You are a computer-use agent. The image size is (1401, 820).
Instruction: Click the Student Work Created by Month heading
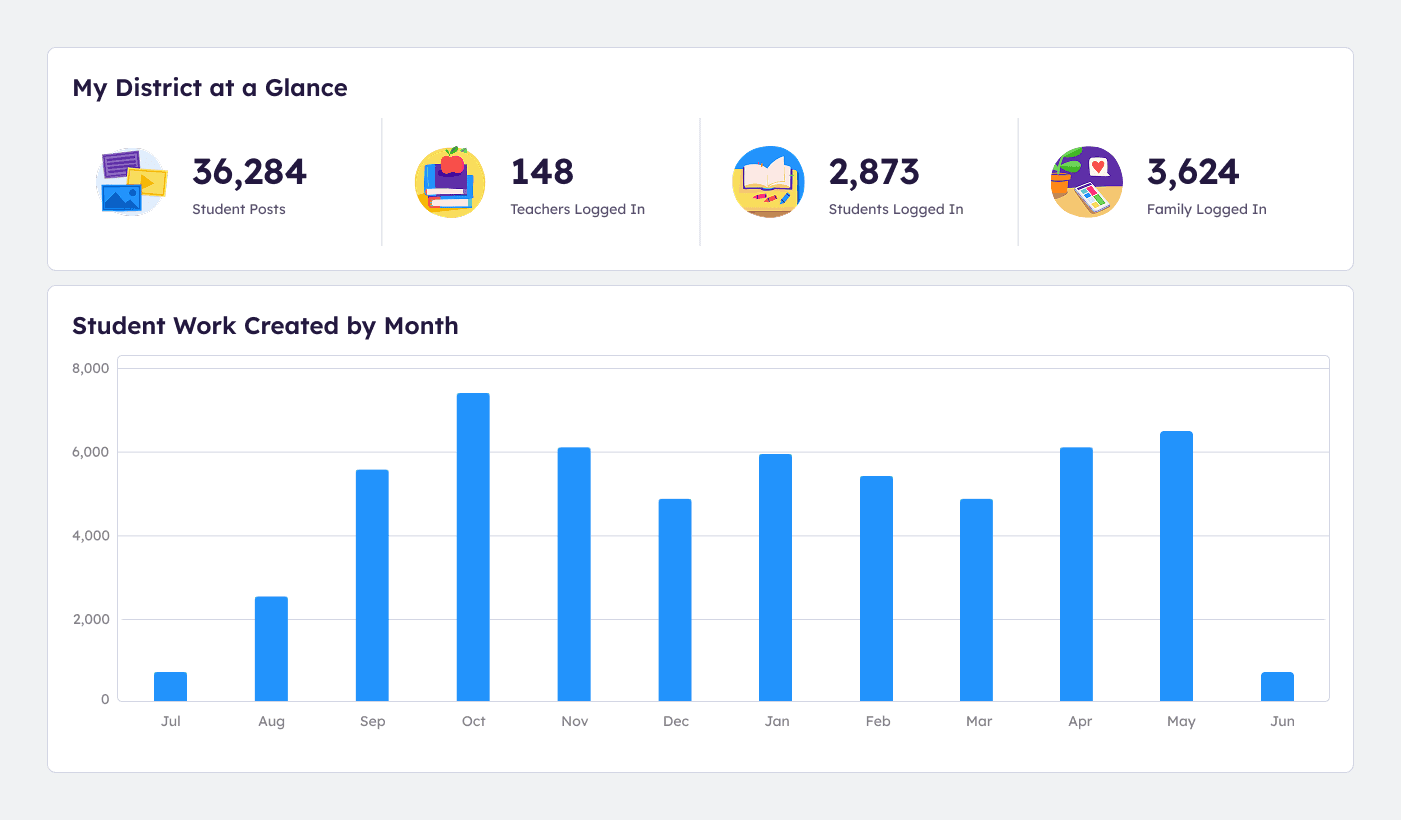pyautogui.click(x=264, y=325)
